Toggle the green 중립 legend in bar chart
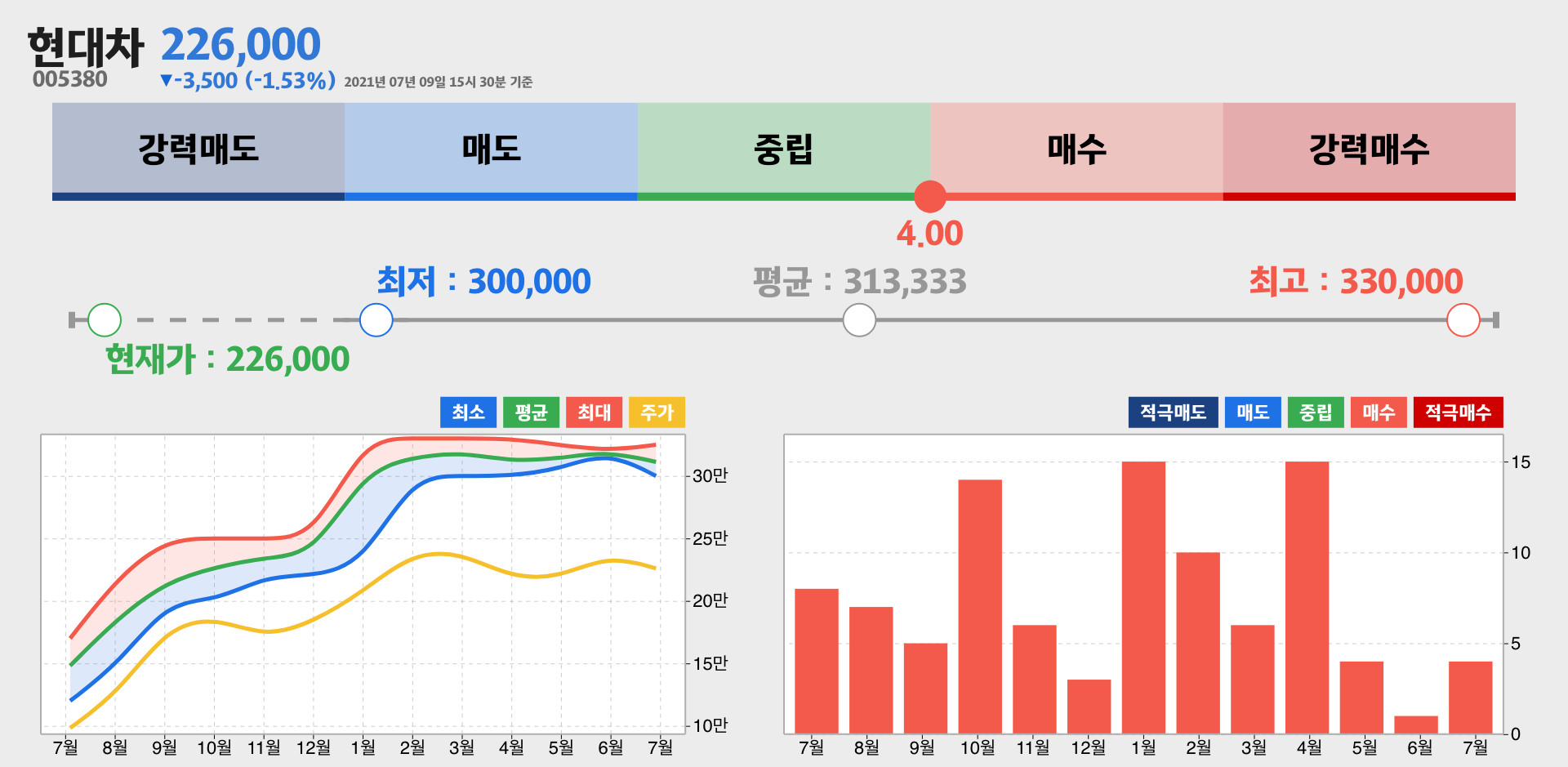The width and height of the screenshot is (1568, 767). [1316, 412]
